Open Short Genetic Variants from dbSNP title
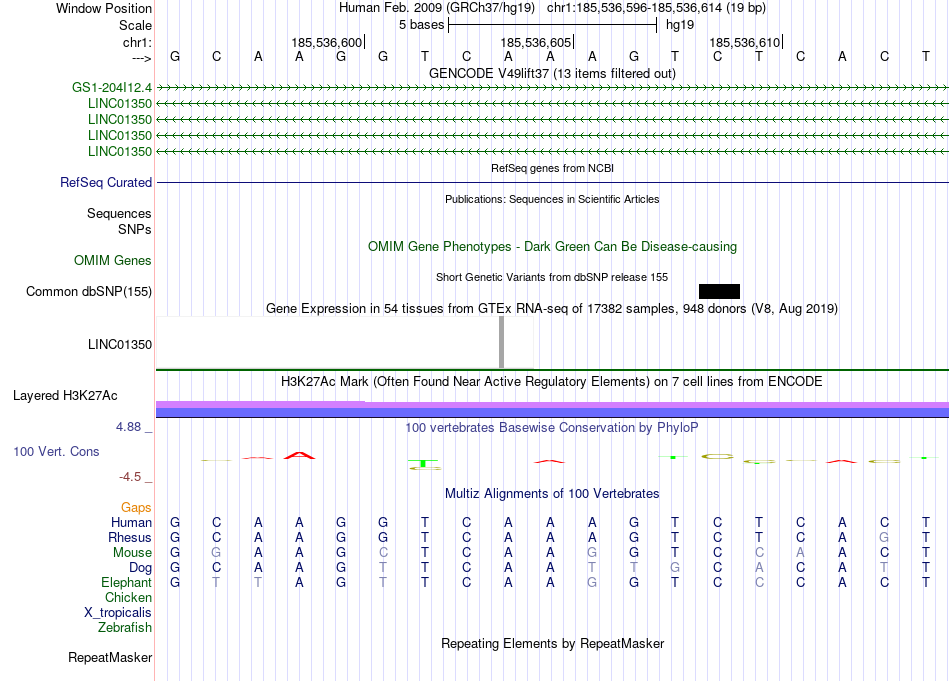This screenshot has width=950, height=681. (552, 277)
